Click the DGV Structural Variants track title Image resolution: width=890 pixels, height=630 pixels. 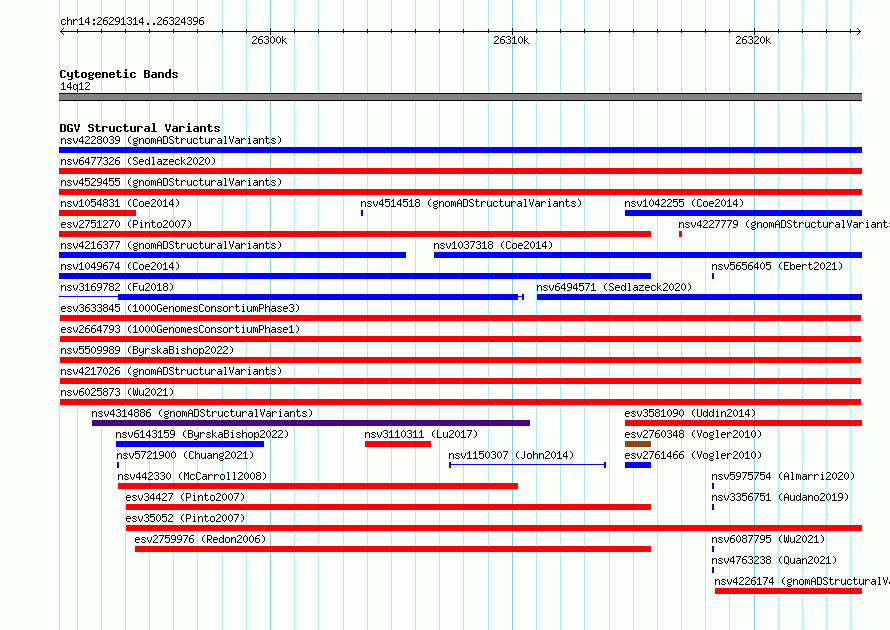(x=140, y=128)
